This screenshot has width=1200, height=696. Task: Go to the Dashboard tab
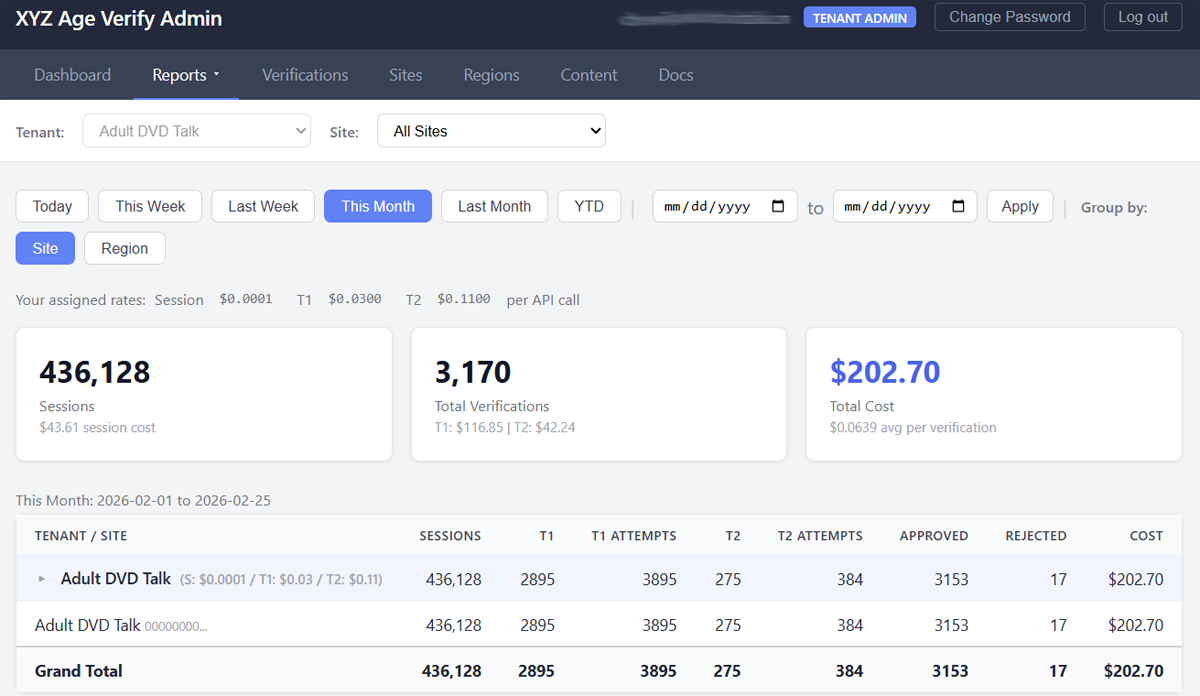[x=72, y=75]
